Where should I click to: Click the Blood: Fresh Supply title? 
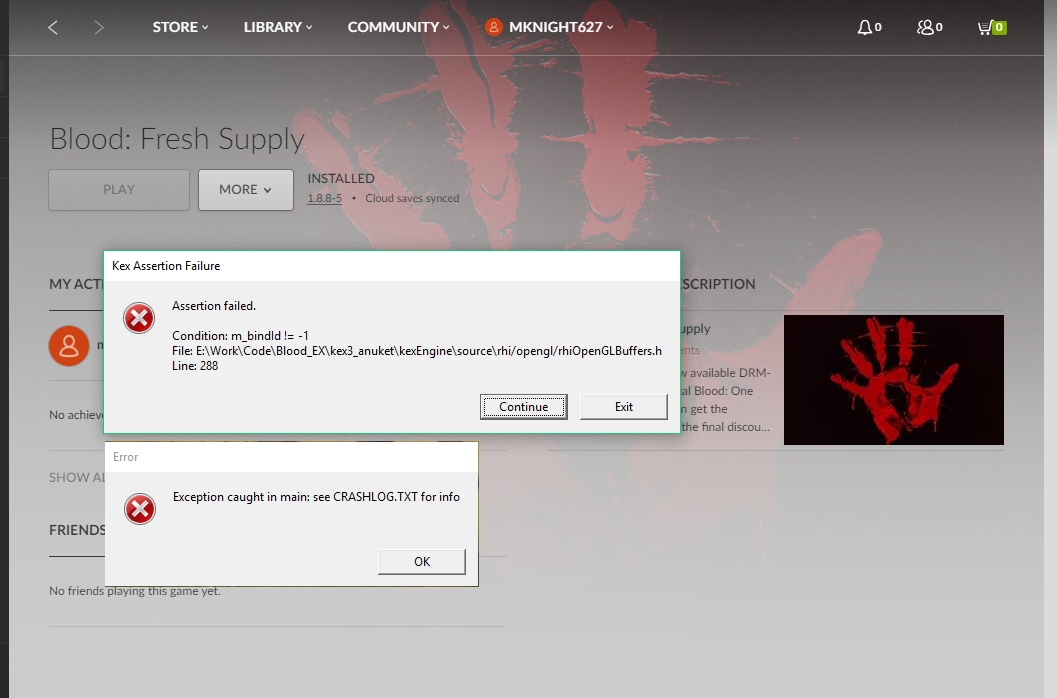[x=177, y=139]
